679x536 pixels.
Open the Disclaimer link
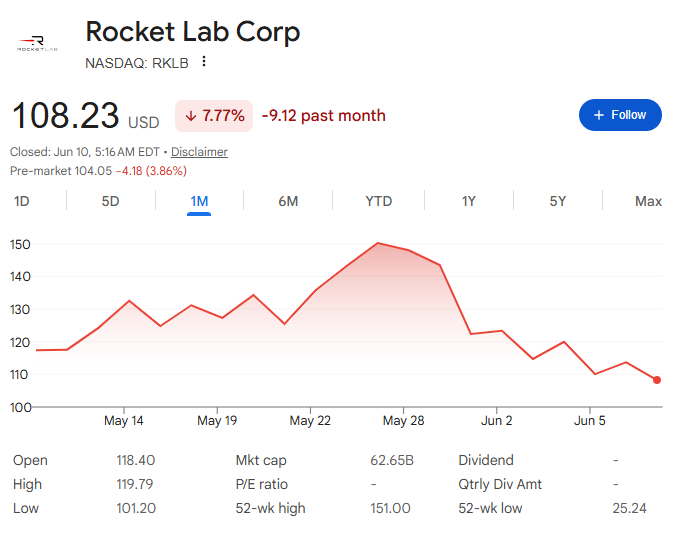coord(199,152)
